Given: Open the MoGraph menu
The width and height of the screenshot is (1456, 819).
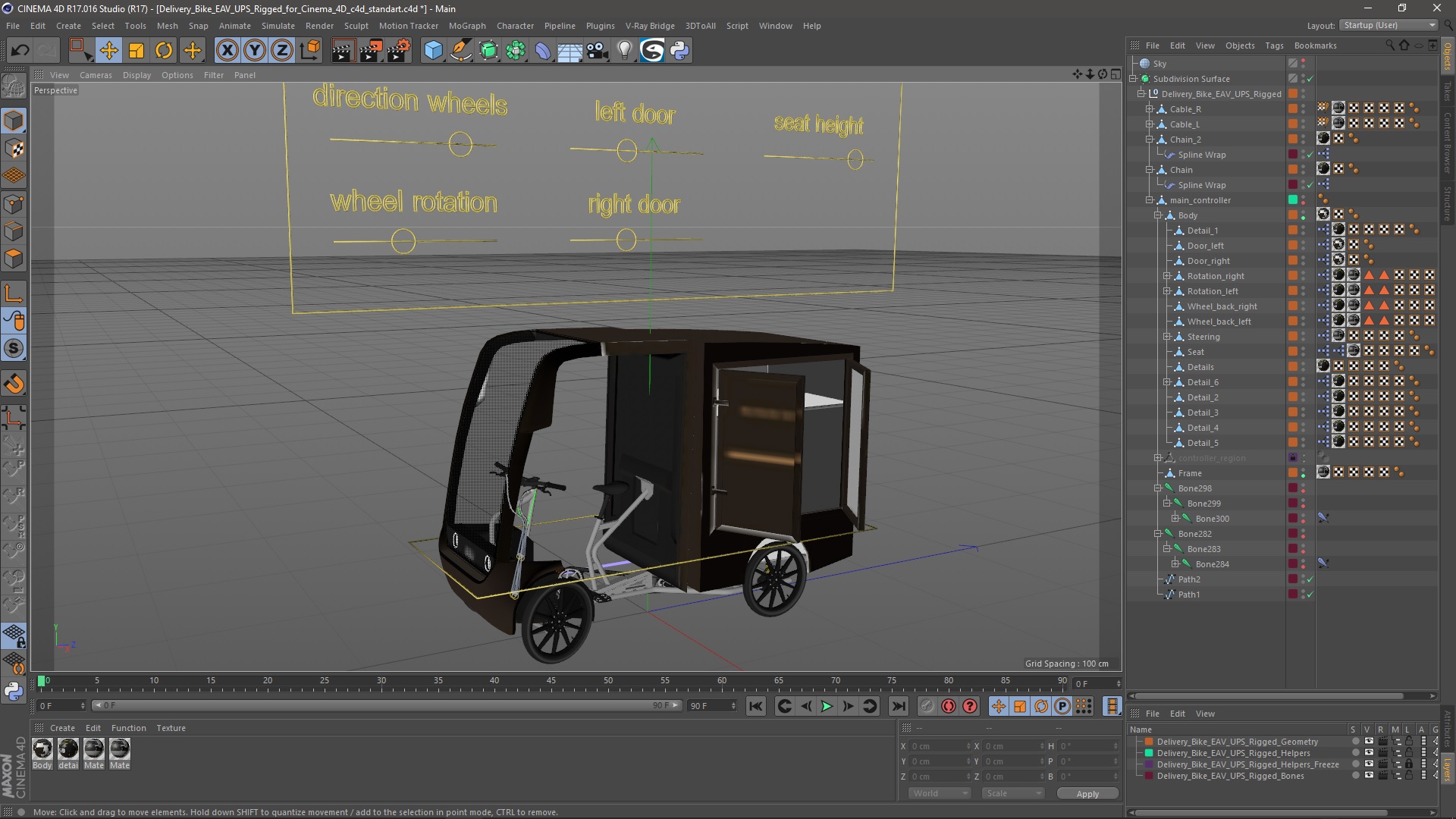Looking at the screenshot, I should [466, 26].
